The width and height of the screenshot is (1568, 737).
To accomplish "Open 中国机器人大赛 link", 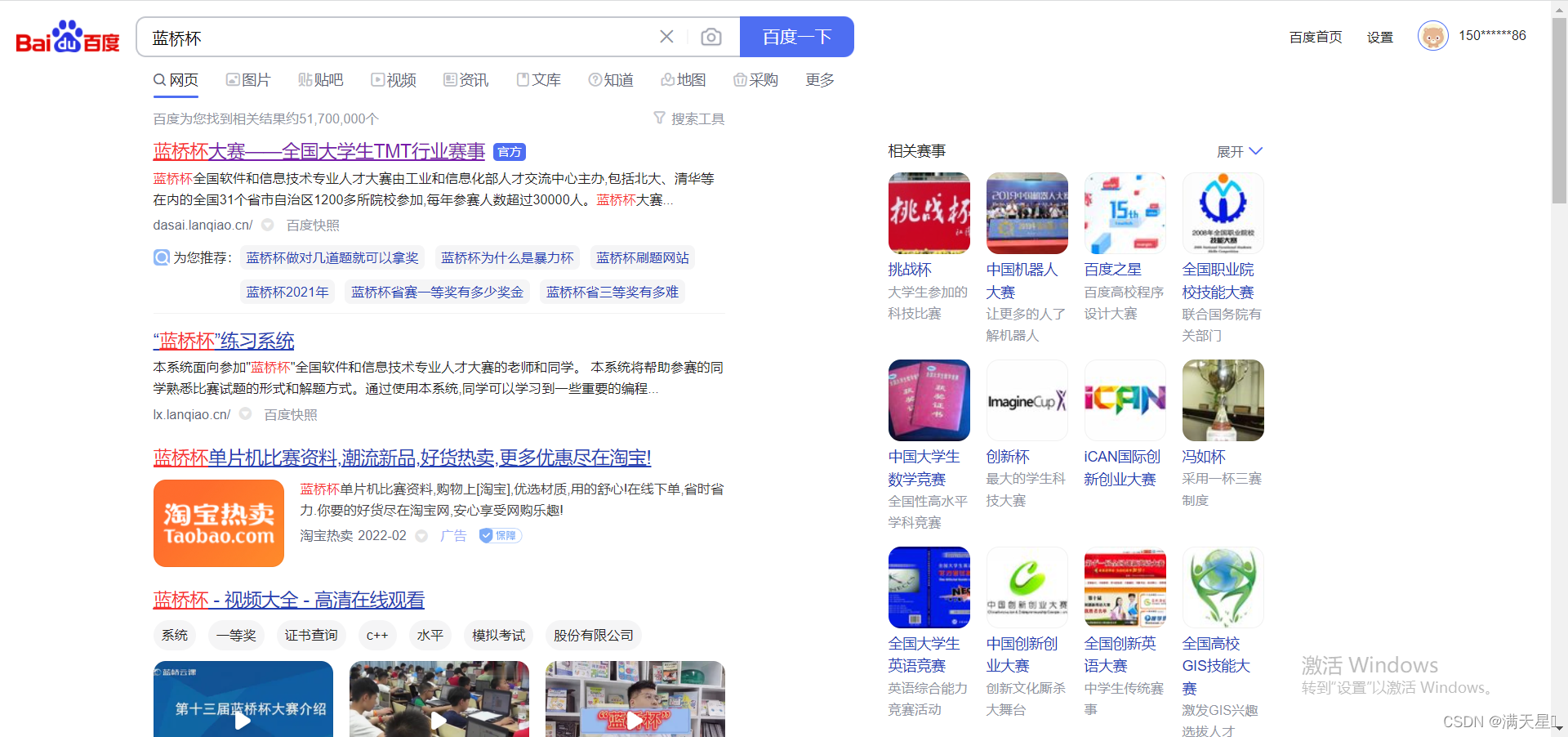I will pyautogui.click(x=1022, y=281).
